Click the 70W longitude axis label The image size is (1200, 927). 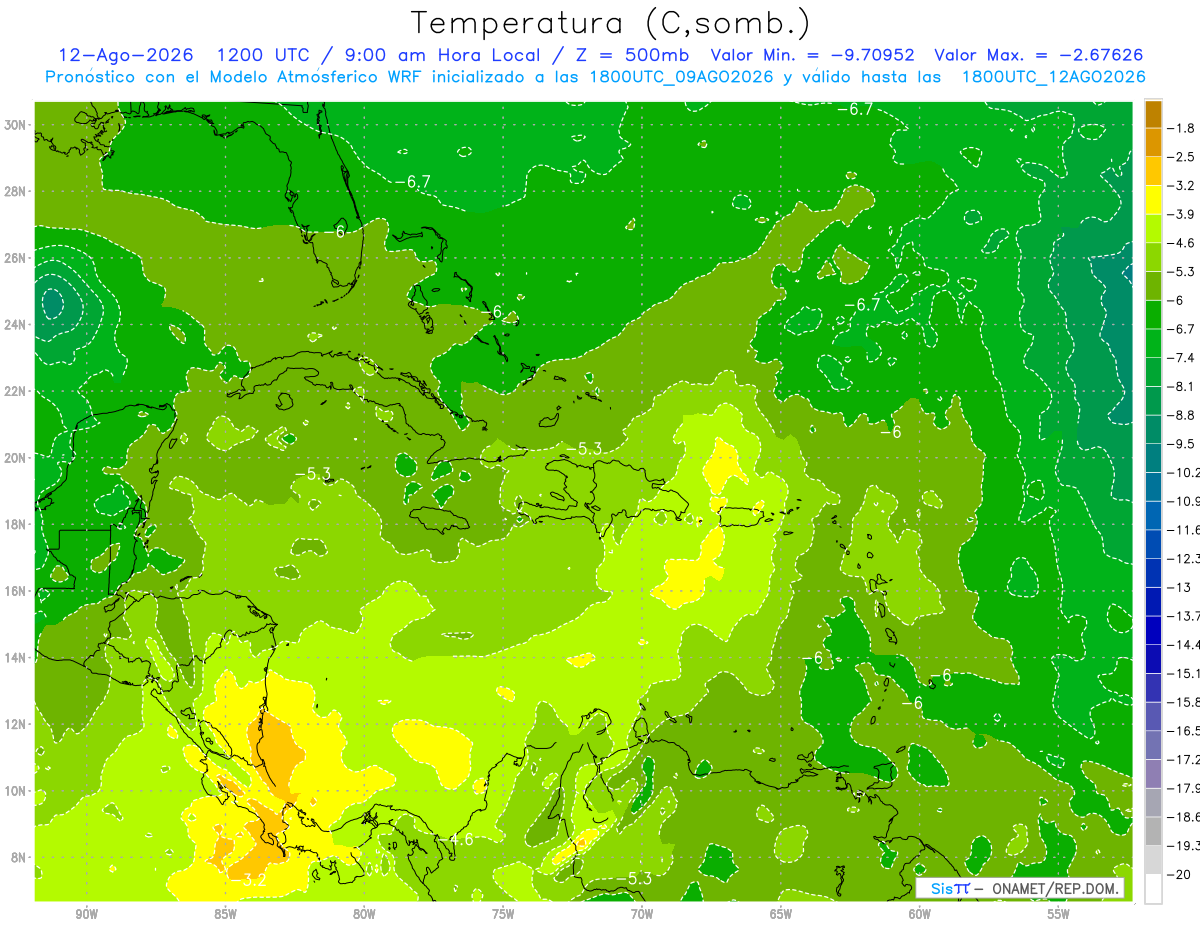(642, 914)
